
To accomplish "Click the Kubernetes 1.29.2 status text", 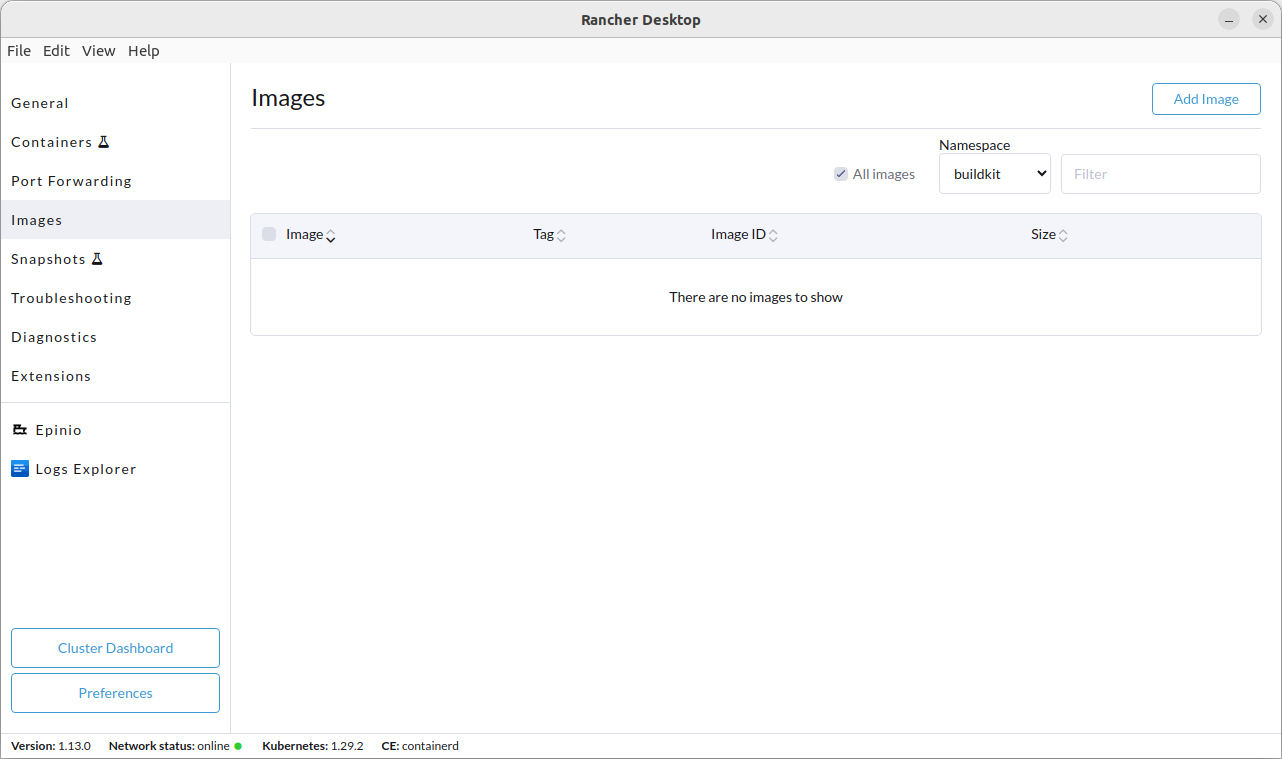I will (313, 746).
